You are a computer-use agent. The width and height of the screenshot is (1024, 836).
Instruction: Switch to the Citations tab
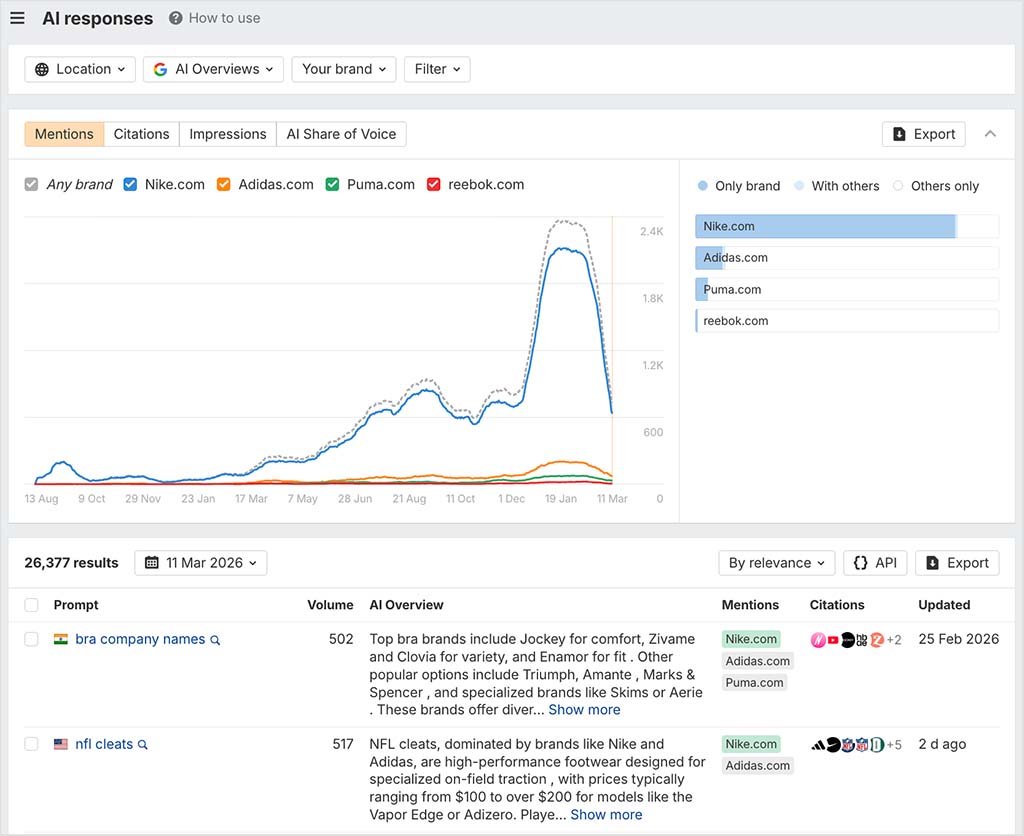point(141,133)
